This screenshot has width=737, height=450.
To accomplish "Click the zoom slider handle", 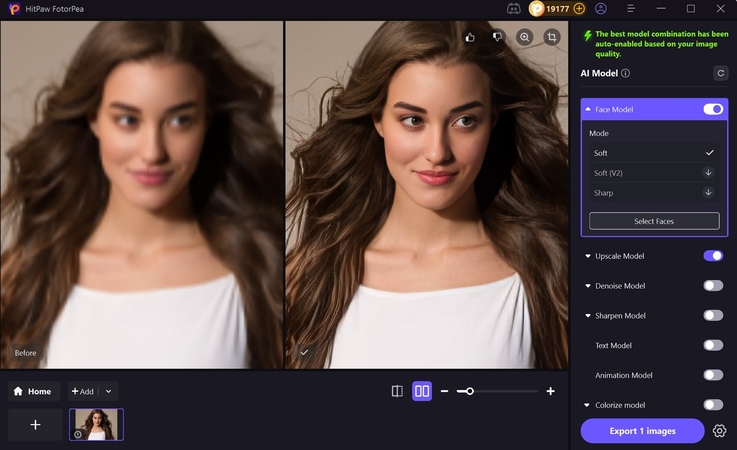I will click(x=469, y=391).
